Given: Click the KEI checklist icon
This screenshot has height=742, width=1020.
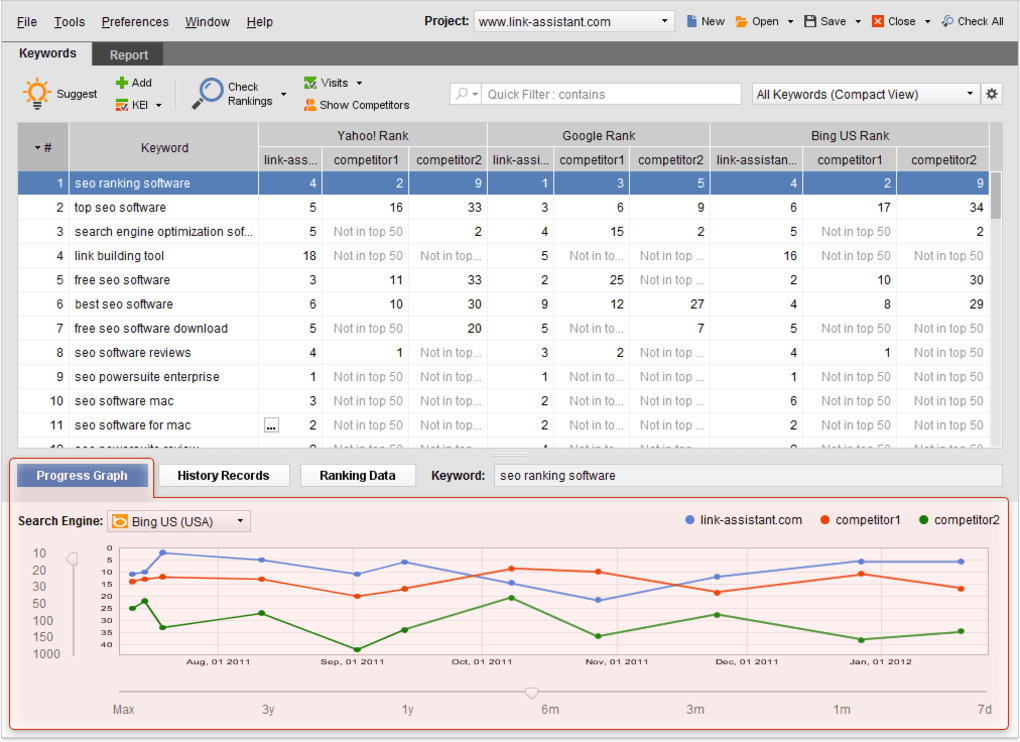Looking at the screenshot, I should (122, 105).
